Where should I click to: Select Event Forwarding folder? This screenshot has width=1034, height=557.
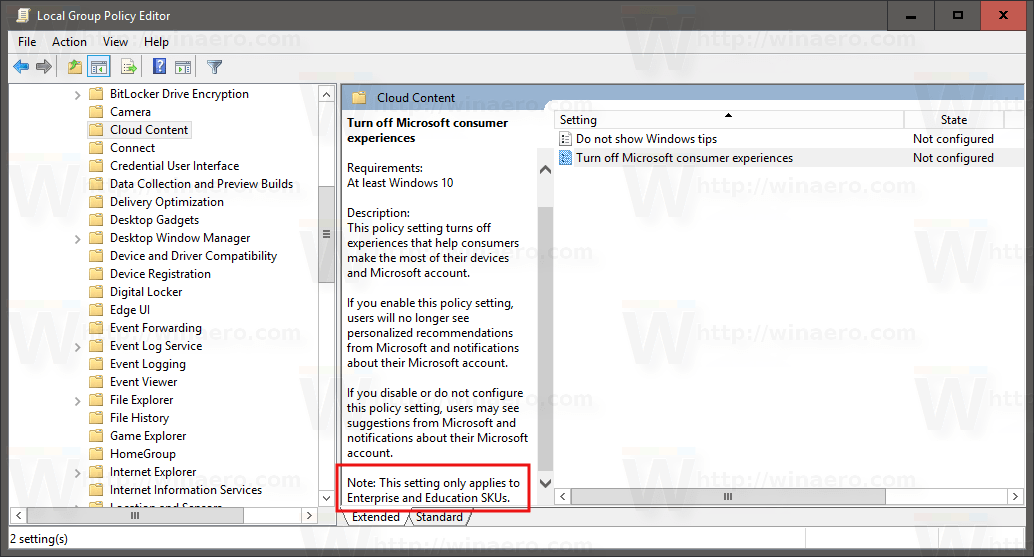[156, 328]
